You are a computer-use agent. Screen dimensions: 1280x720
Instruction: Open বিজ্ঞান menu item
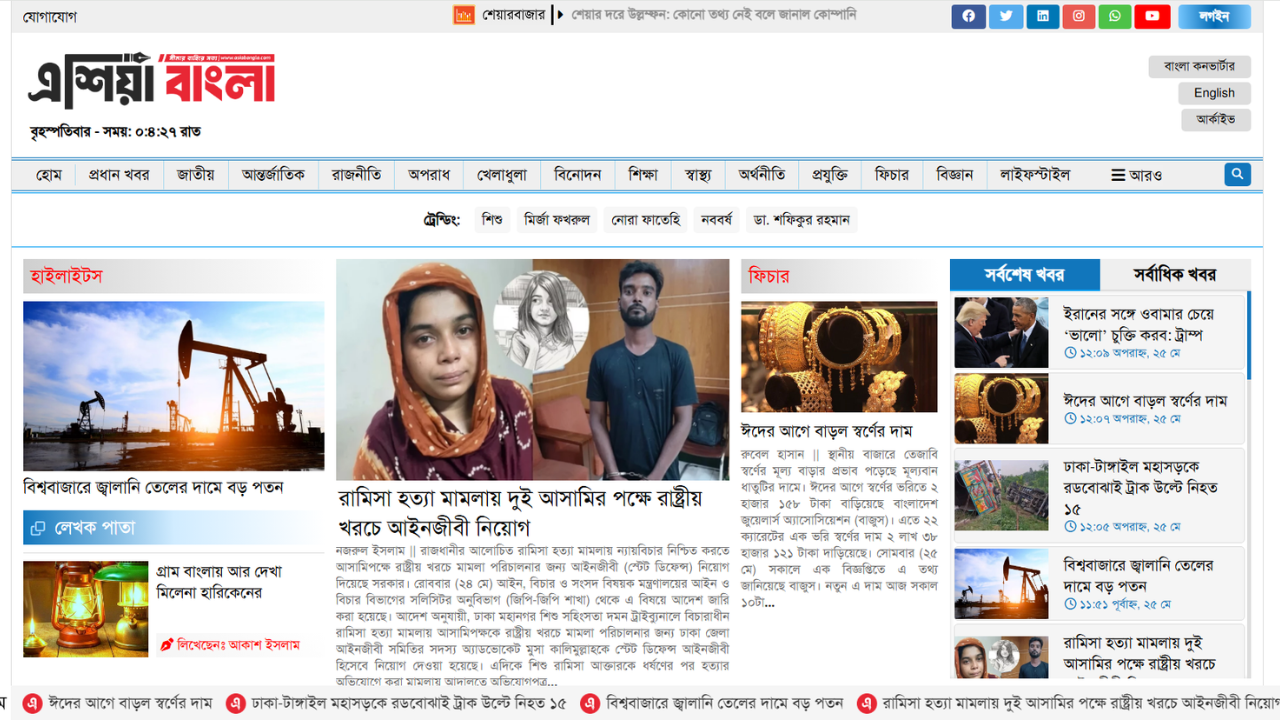[x=955, y=175]
